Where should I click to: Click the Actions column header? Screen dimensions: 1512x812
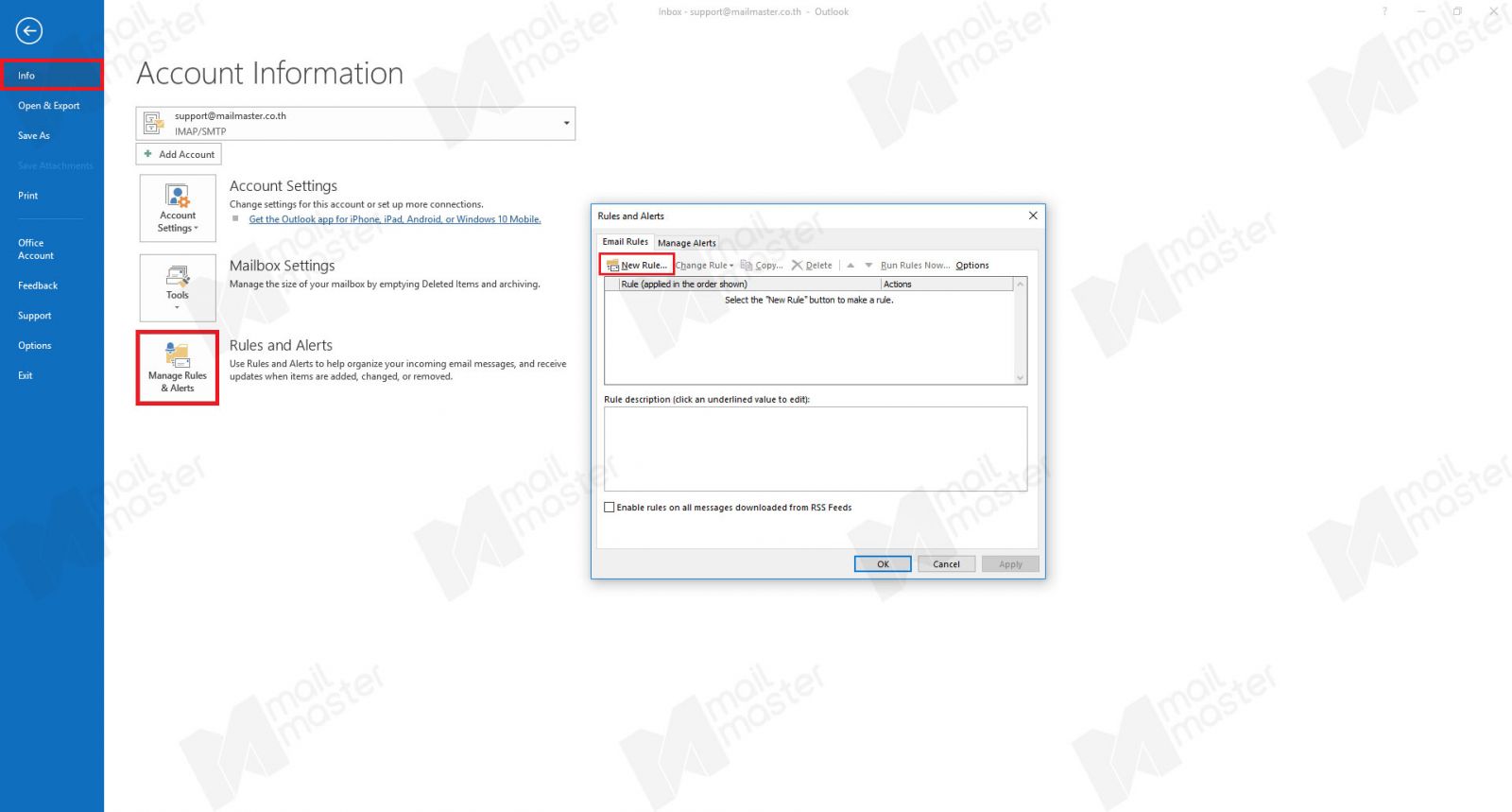[947, 285]
